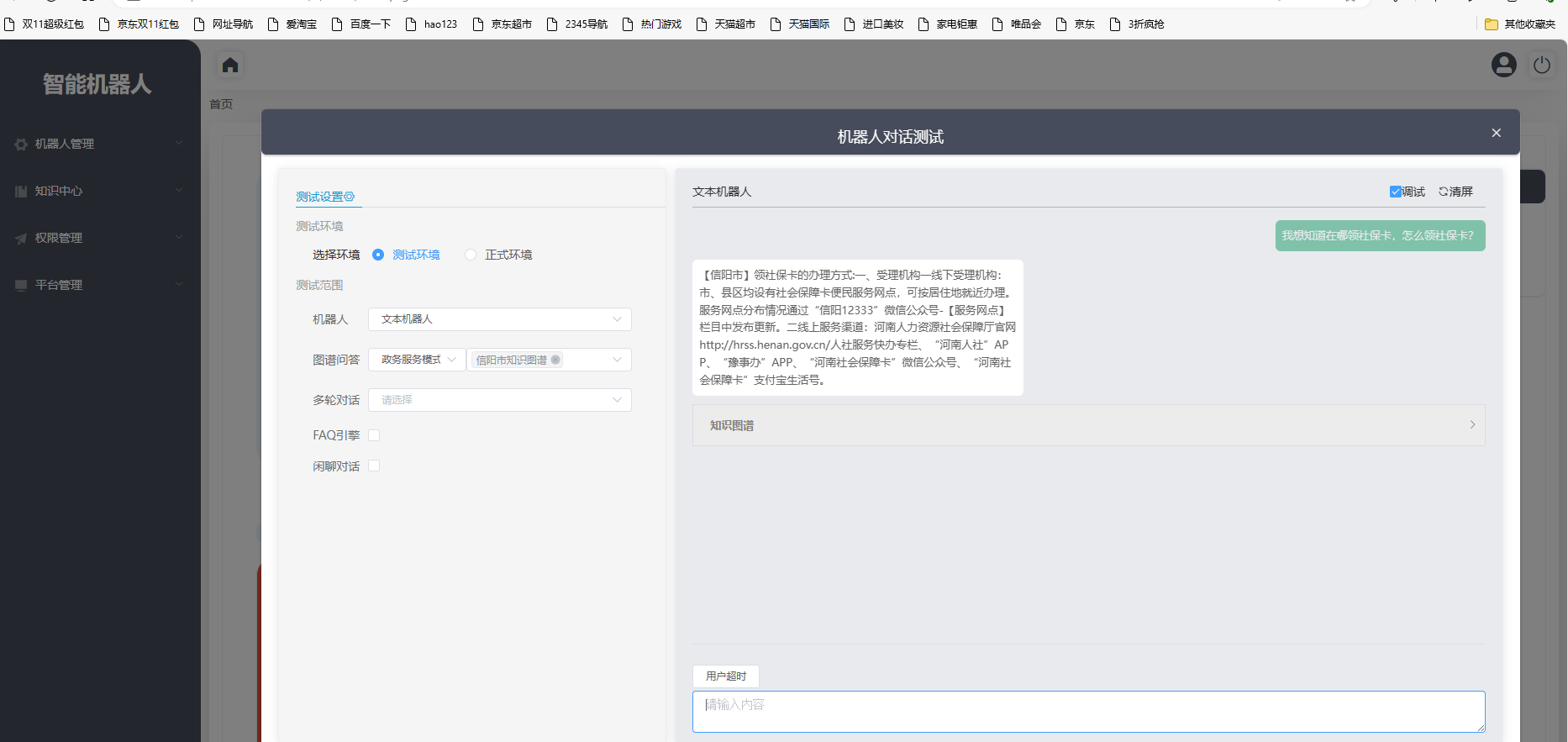Enable the 闲聊对话 checkbox

[374, 466]
